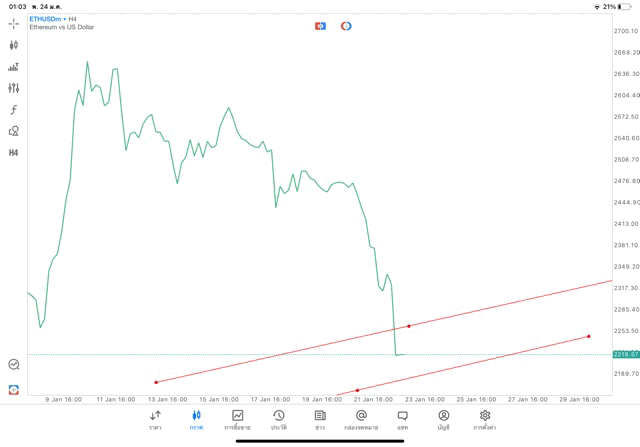Screen dimensions: 640x447
Task: Switch to the ราคา quotes tab
Action: (x=155, y=419)
